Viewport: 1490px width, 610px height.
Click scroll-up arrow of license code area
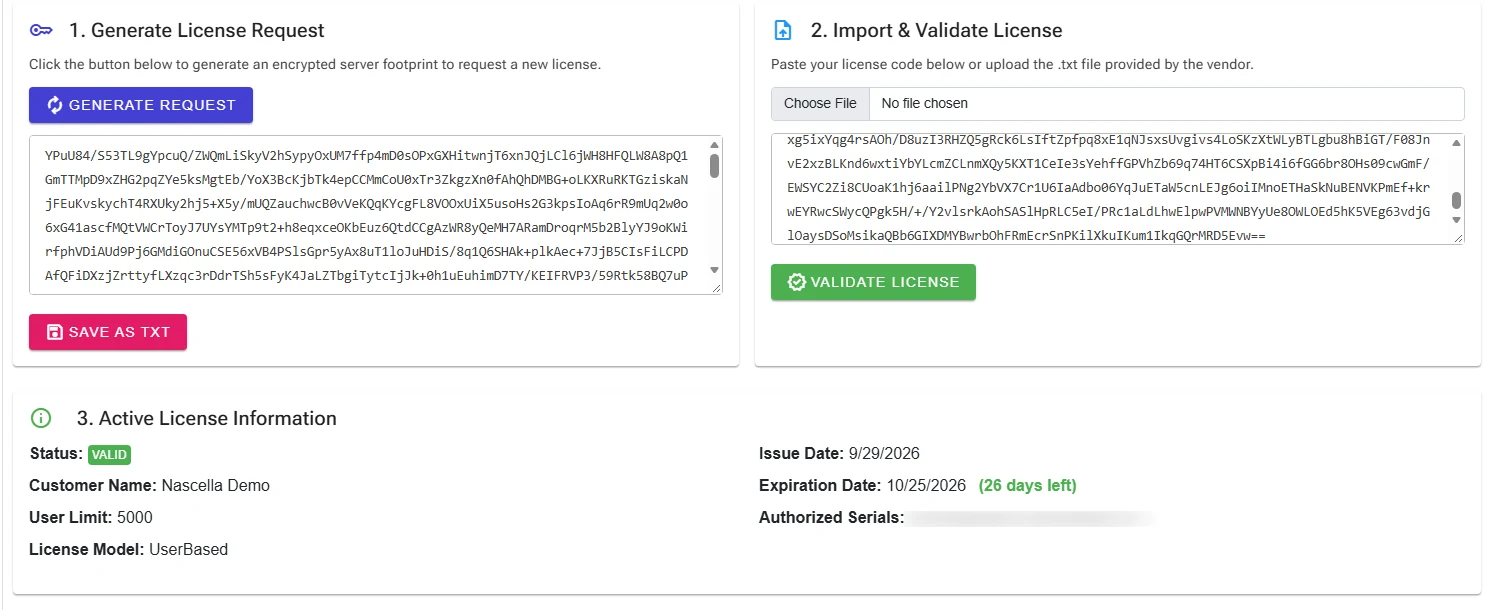pyautogui.click(x=1456, y=142)
